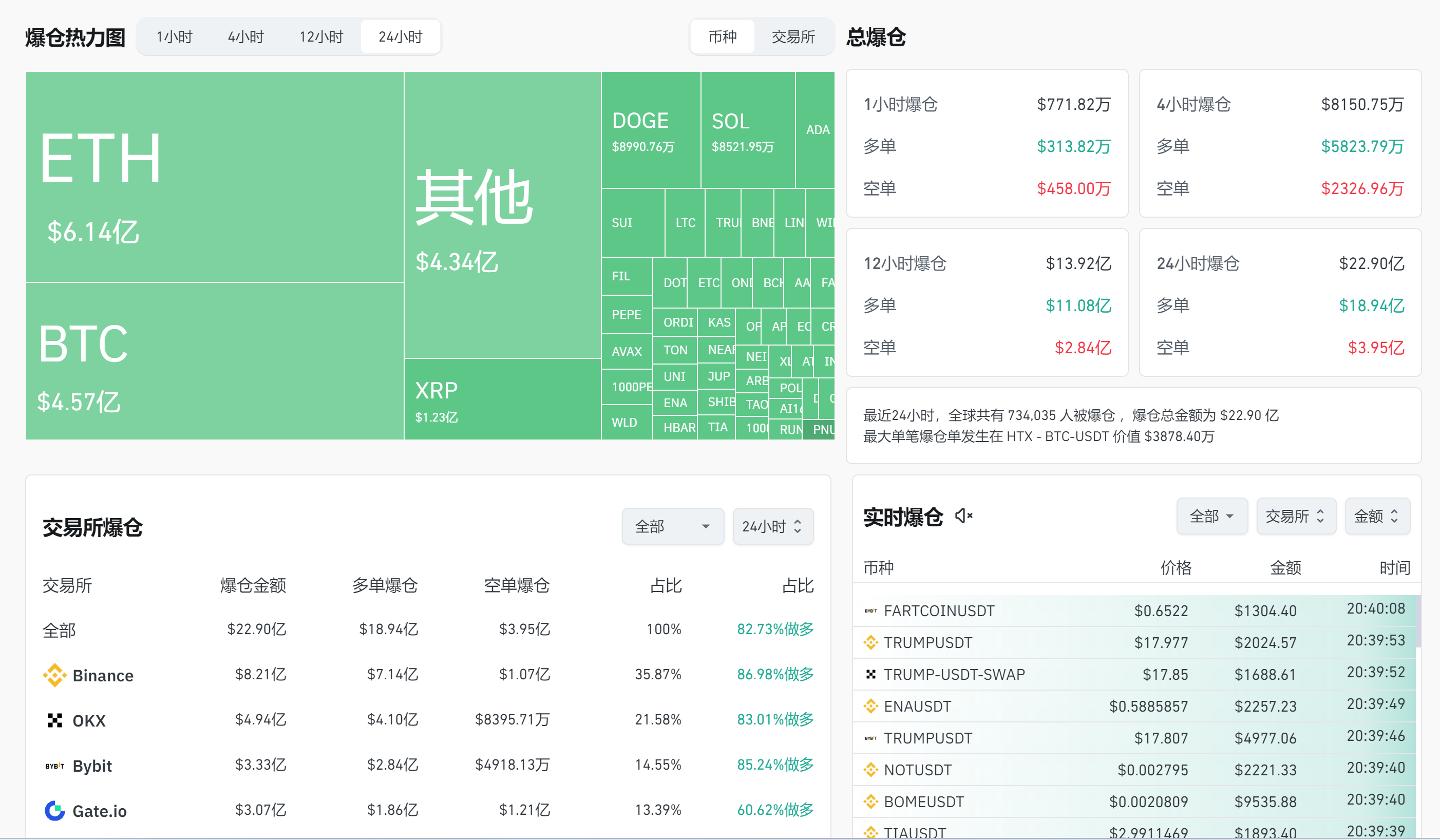Click the TRUMP-USDT-SWAP liquidation row
The width and height of the screenshot is (1440, 840).
coord(1134,674)
